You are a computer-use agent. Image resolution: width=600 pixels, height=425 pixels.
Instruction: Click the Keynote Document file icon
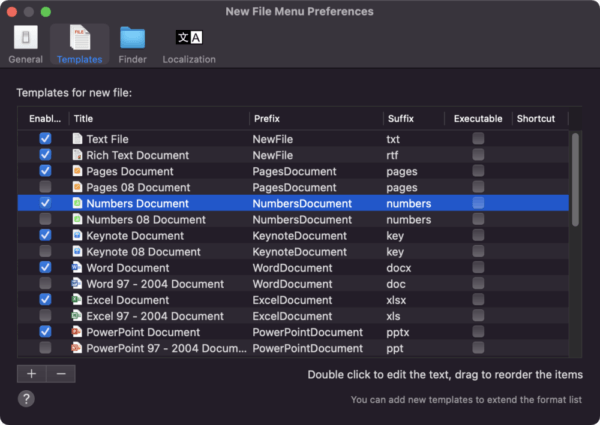coord(77,235)
